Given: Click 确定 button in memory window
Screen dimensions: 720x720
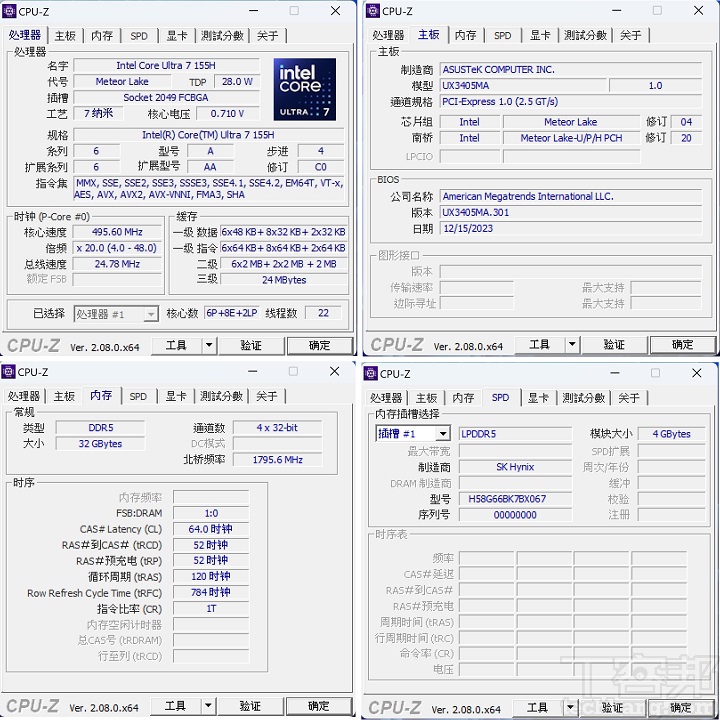Looking at the screenshot, I should point(319,706).
